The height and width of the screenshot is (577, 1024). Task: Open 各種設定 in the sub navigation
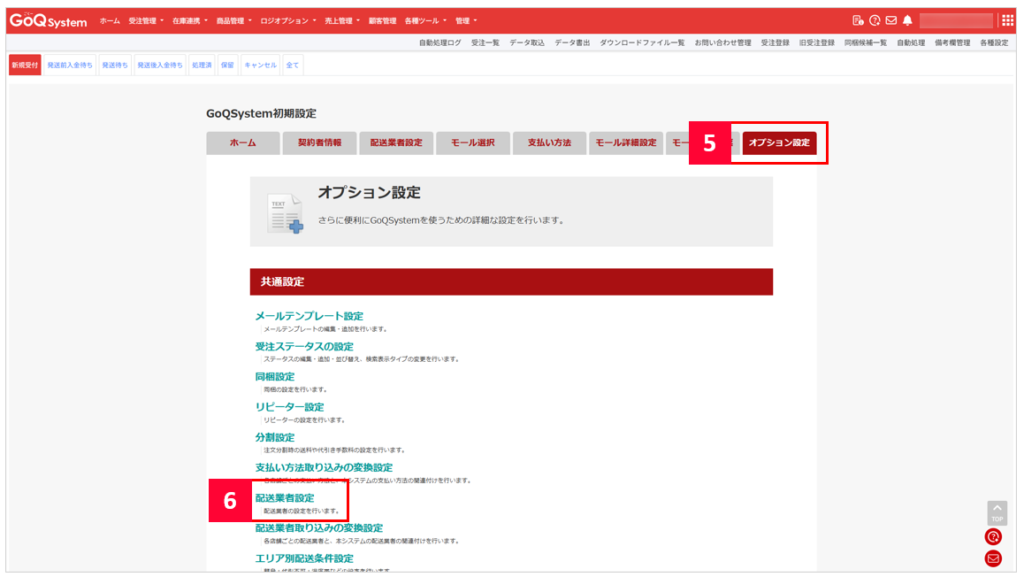click(x=994, y=42)
